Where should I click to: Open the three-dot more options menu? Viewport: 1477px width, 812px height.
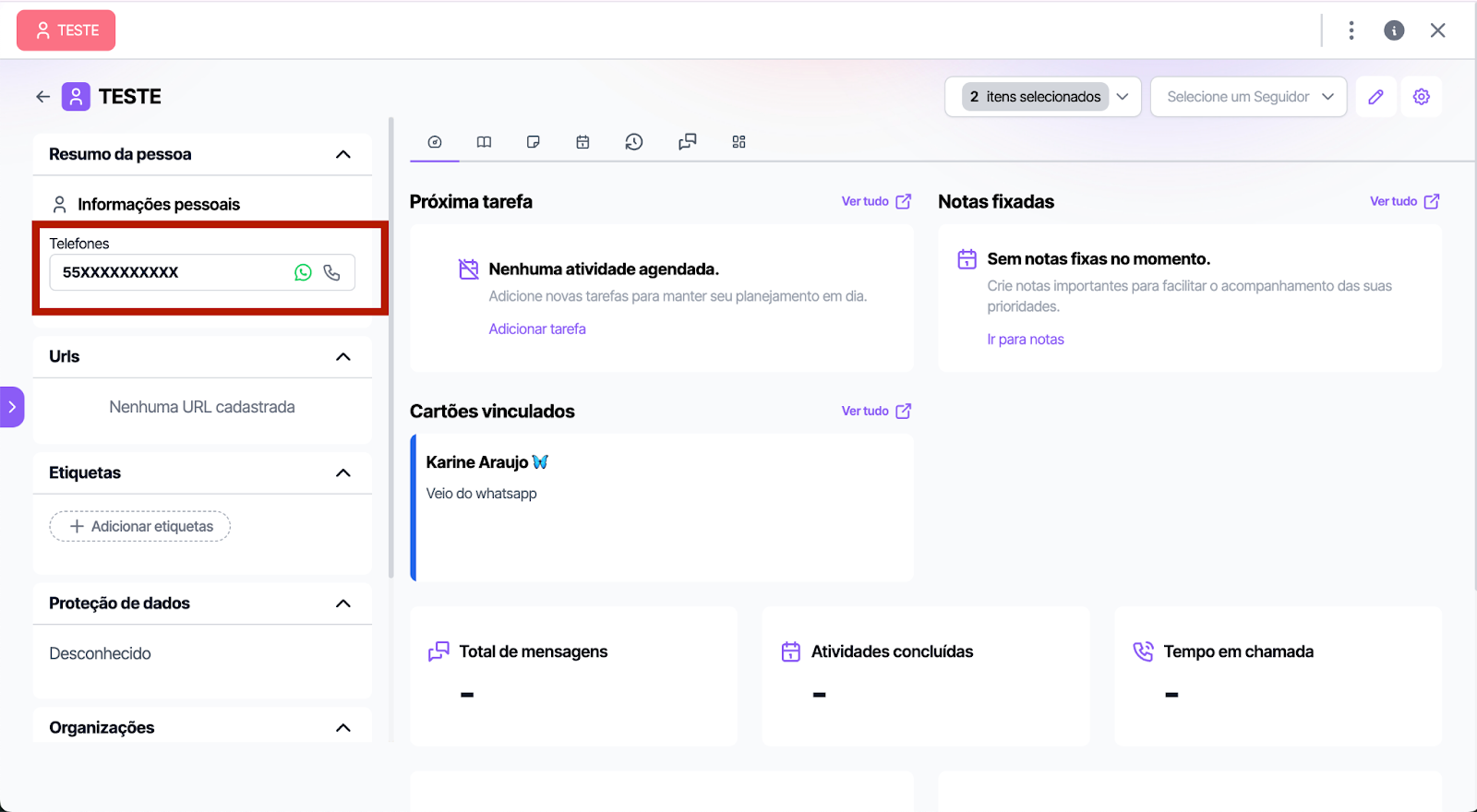pos(1351,30)
